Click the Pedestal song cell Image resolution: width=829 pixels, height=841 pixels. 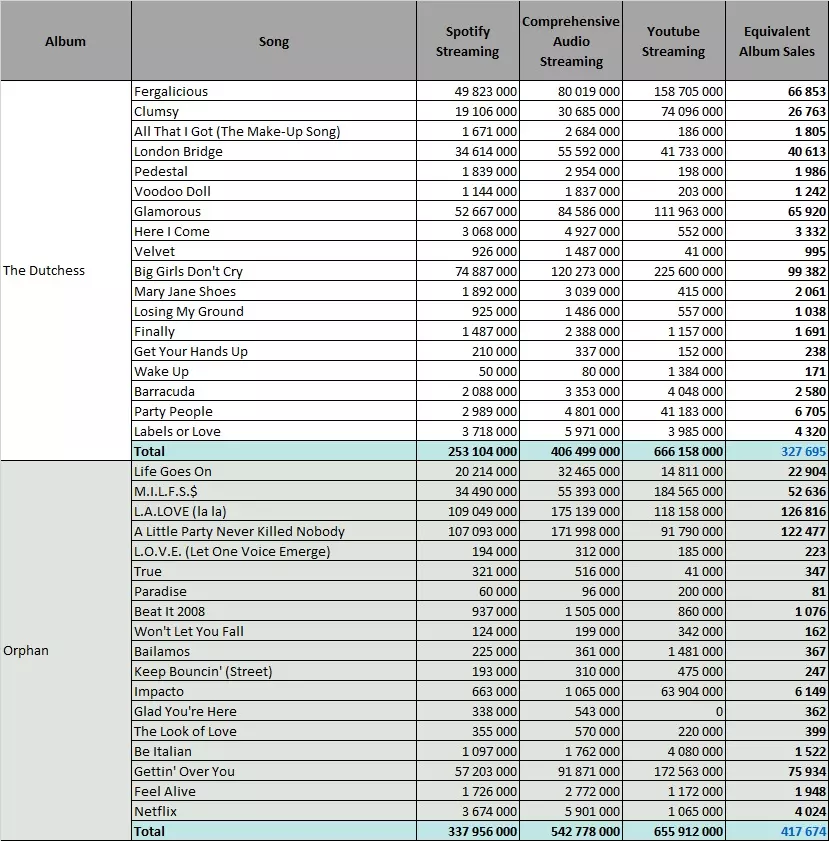tap(273, 171)
